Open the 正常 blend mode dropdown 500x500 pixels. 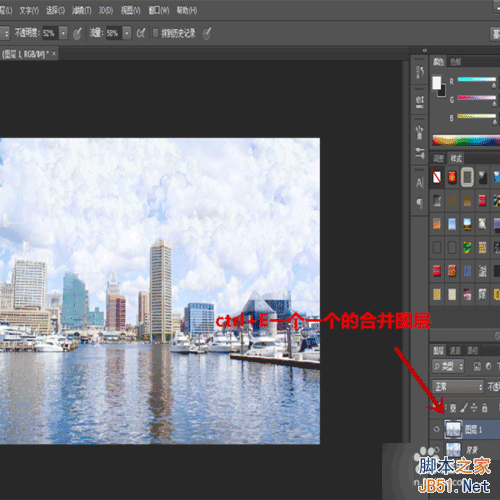pos(457,387)
